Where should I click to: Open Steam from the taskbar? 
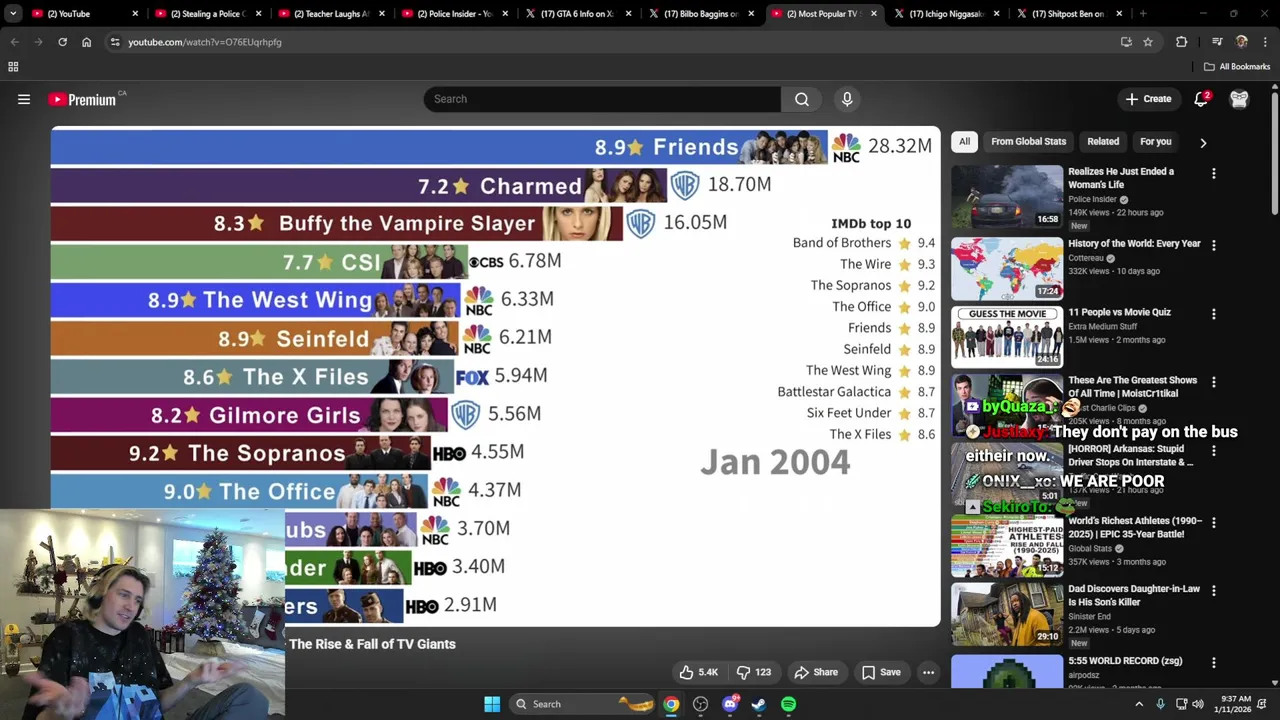tap(759, 704)
